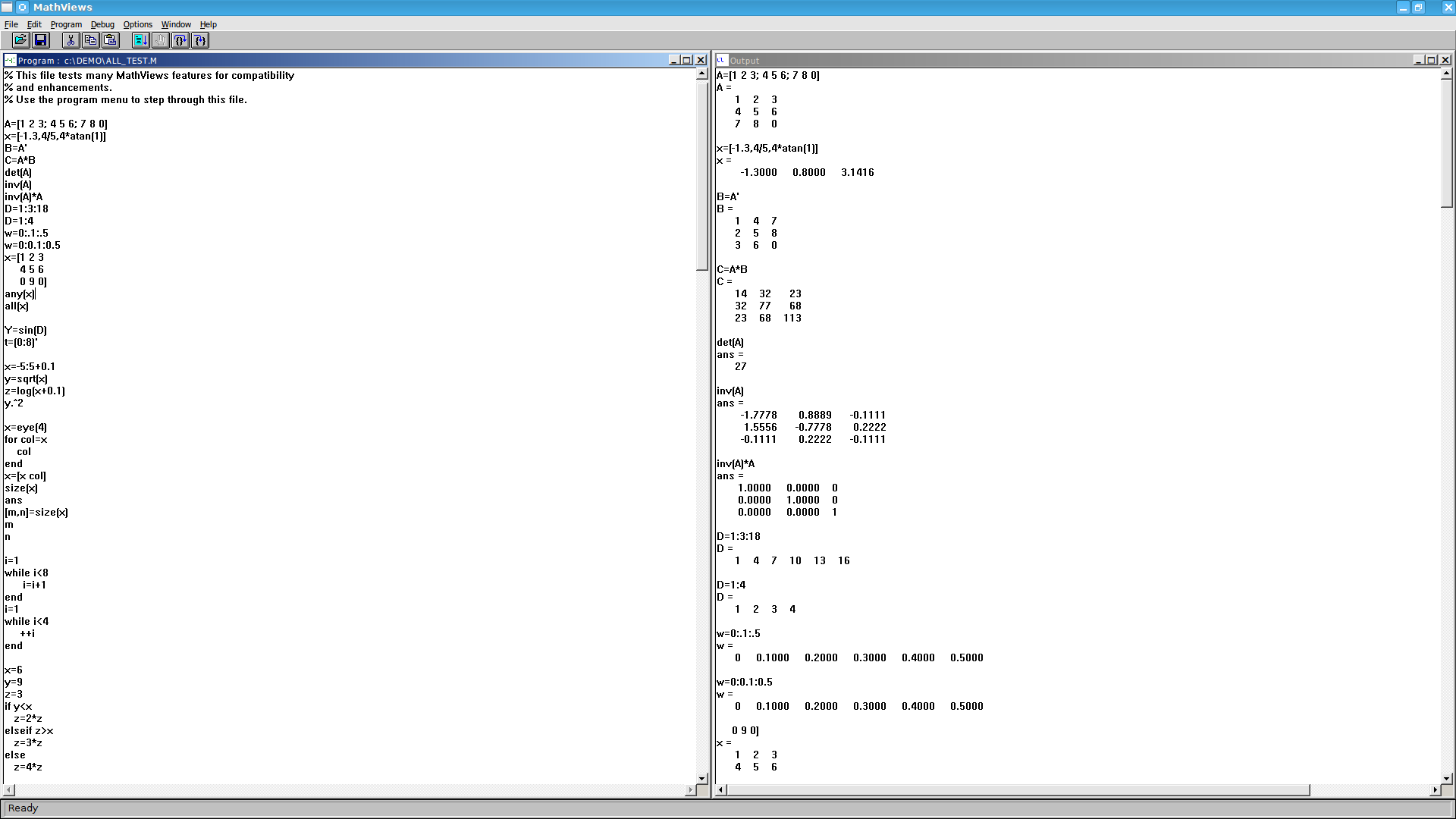1456x819 pixels.
Task: Click the Paste clipboard icon
Action: tap(111, 40)
